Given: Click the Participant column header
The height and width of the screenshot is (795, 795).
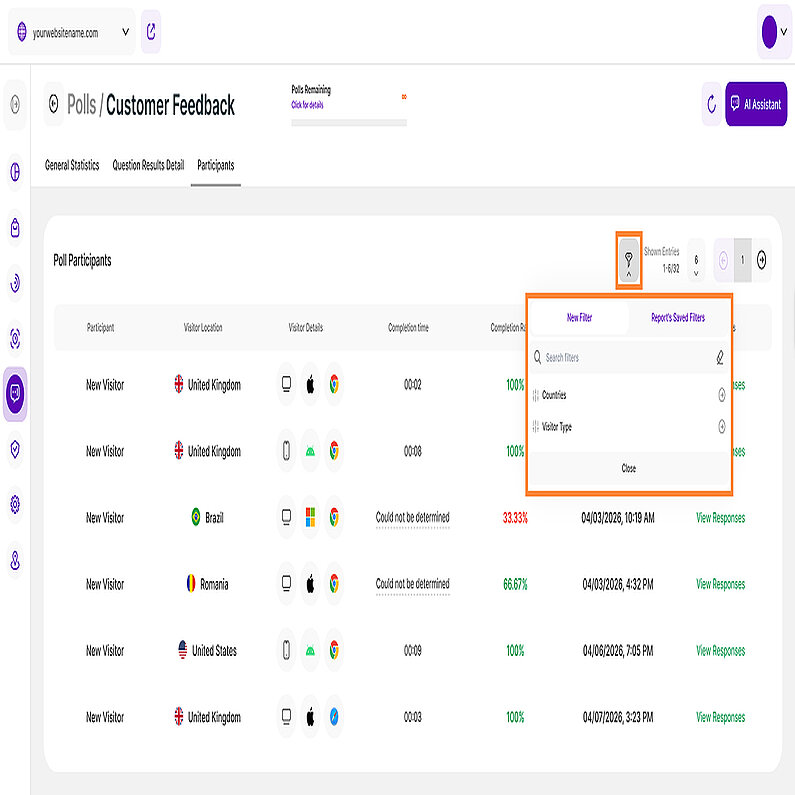Looking at the screenshot, I should (100, 328).
